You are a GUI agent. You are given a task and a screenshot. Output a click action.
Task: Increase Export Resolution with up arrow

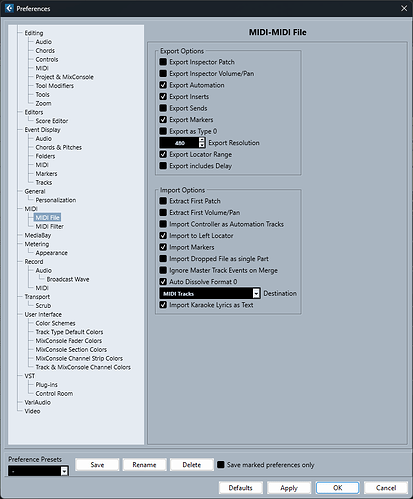point(202,139)
